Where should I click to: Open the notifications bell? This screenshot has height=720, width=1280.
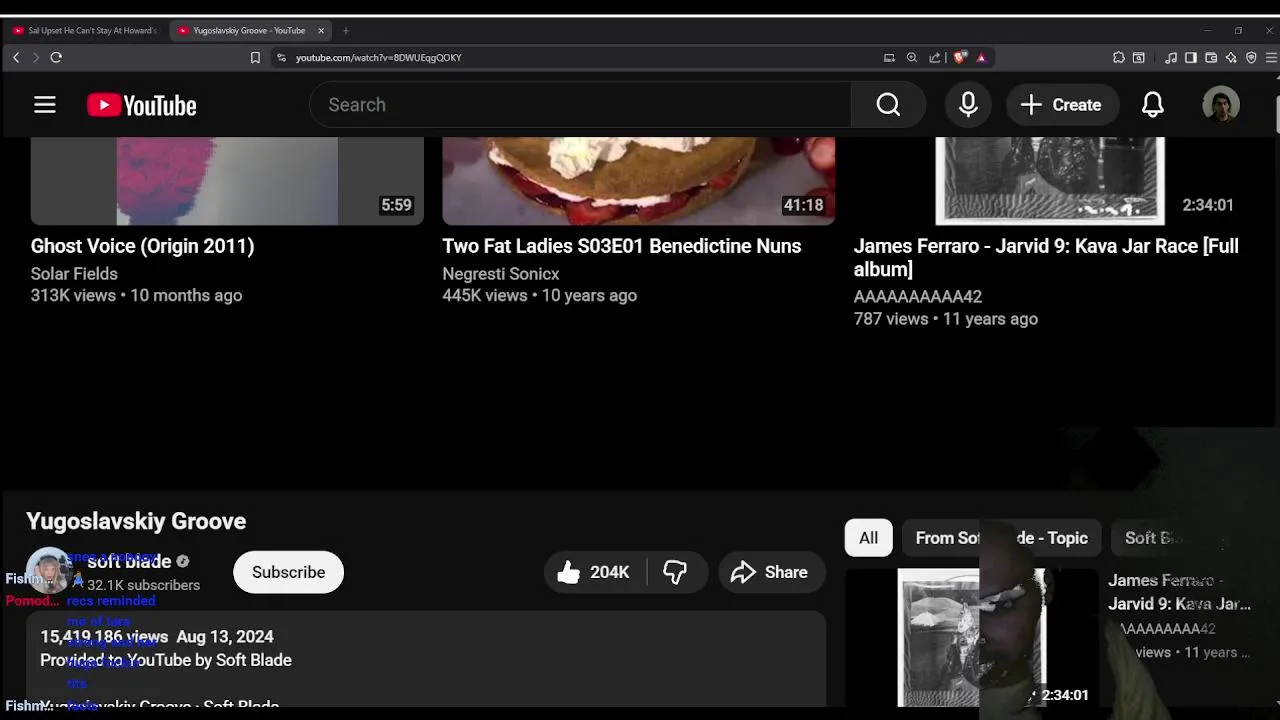point(1153,105)
